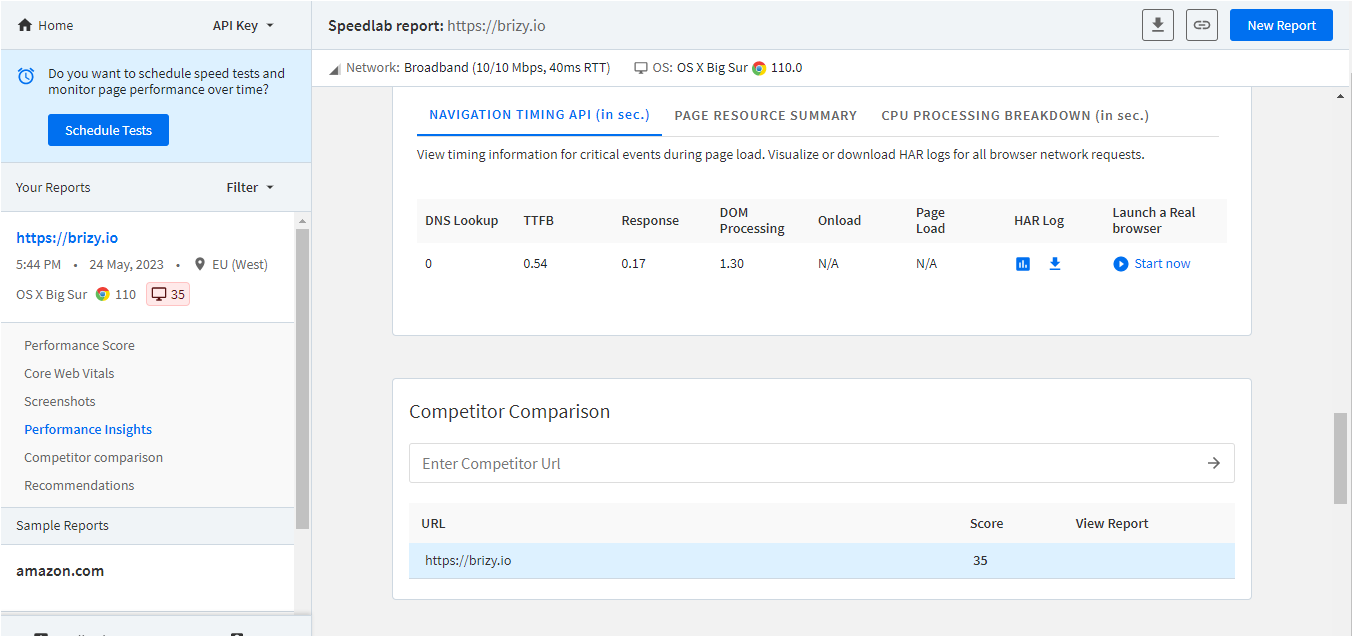Switch to Navigation Timing API tab
This screenshot has height=637, width=1353.
click(539, 115)
